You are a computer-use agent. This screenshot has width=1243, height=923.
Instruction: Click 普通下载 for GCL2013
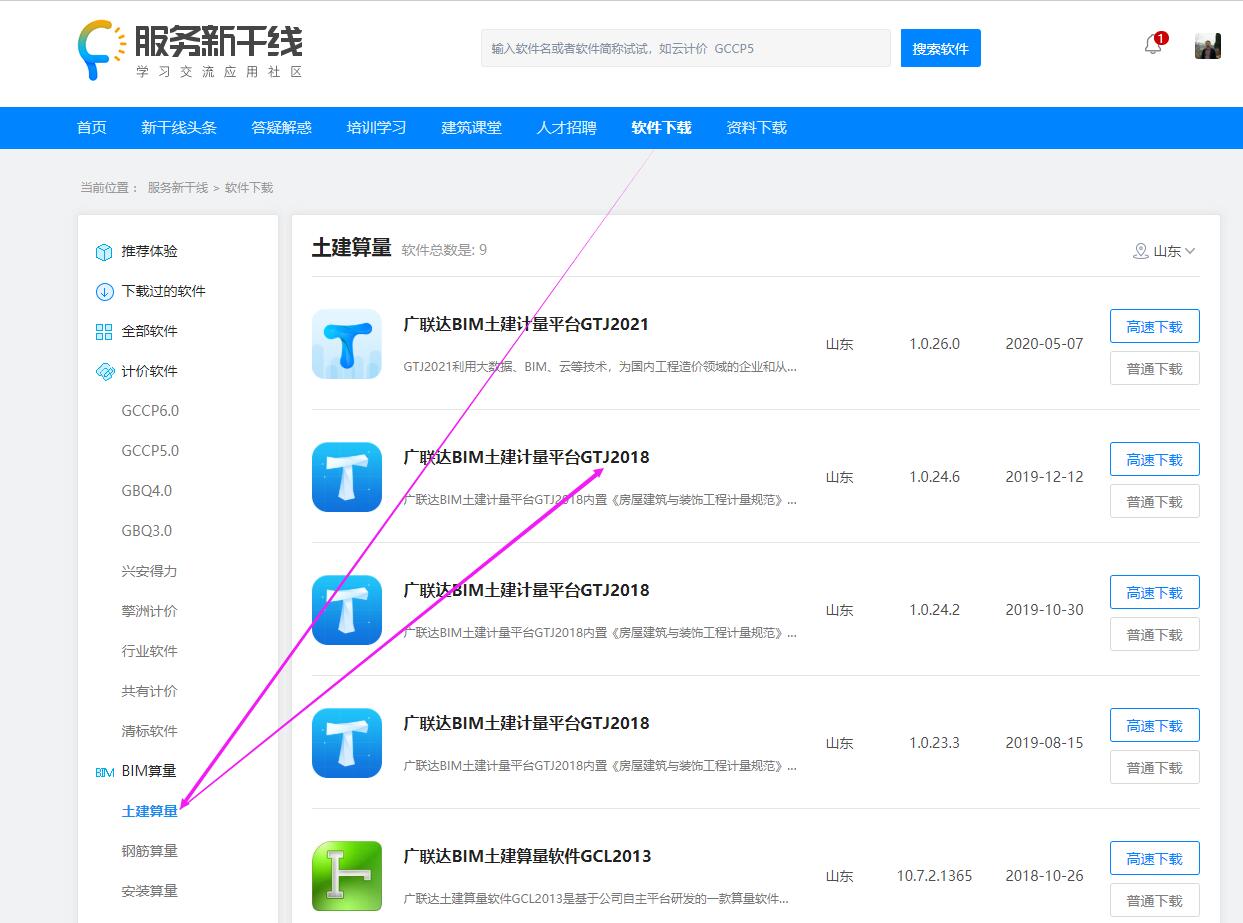[1155, 900]
